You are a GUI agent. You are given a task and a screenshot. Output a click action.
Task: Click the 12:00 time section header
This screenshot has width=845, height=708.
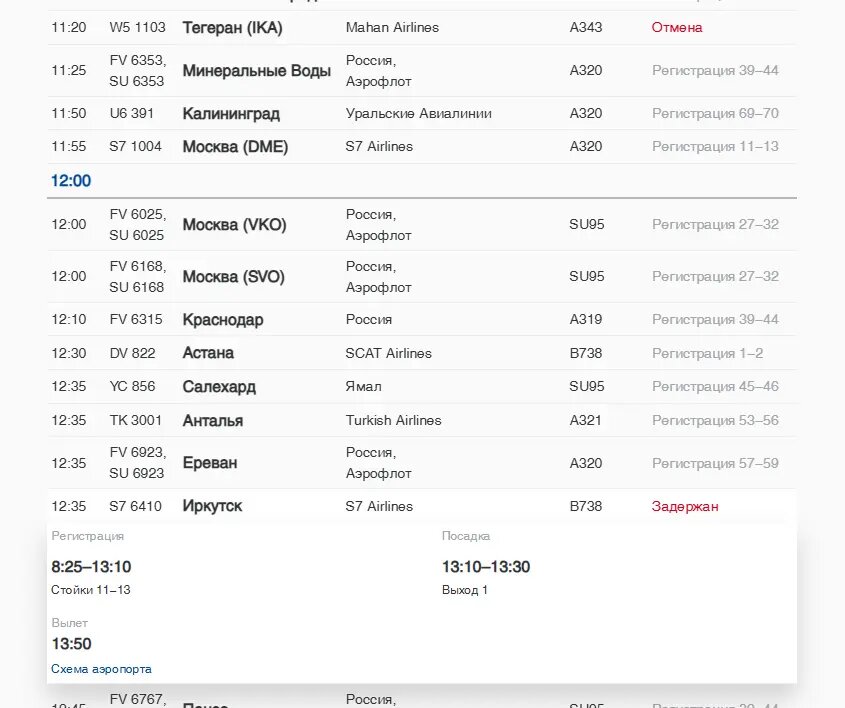(71, 181)
